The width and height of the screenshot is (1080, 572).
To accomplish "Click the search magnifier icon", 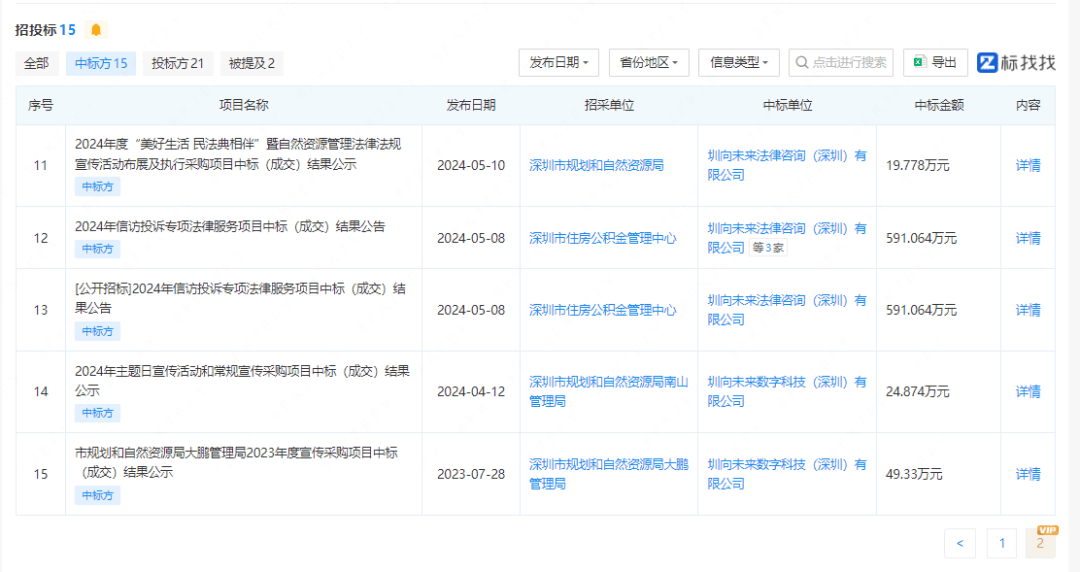I will tap(801, 62).
